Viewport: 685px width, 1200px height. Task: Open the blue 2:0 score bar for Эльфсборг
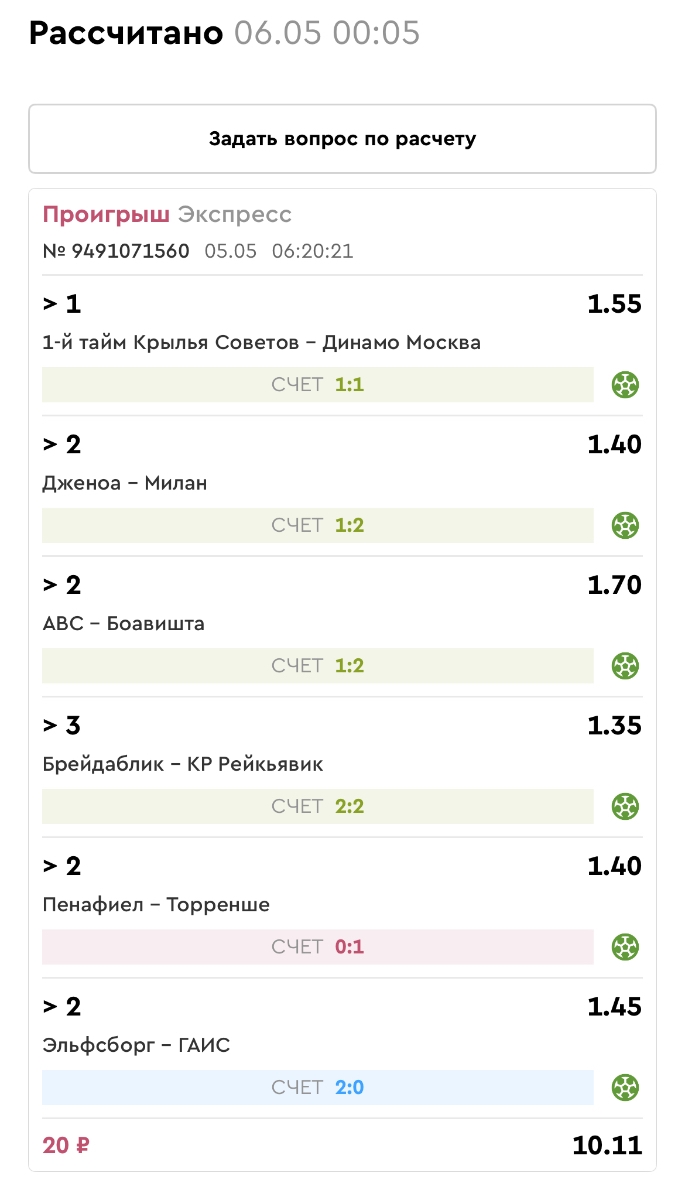(318, 1087)
